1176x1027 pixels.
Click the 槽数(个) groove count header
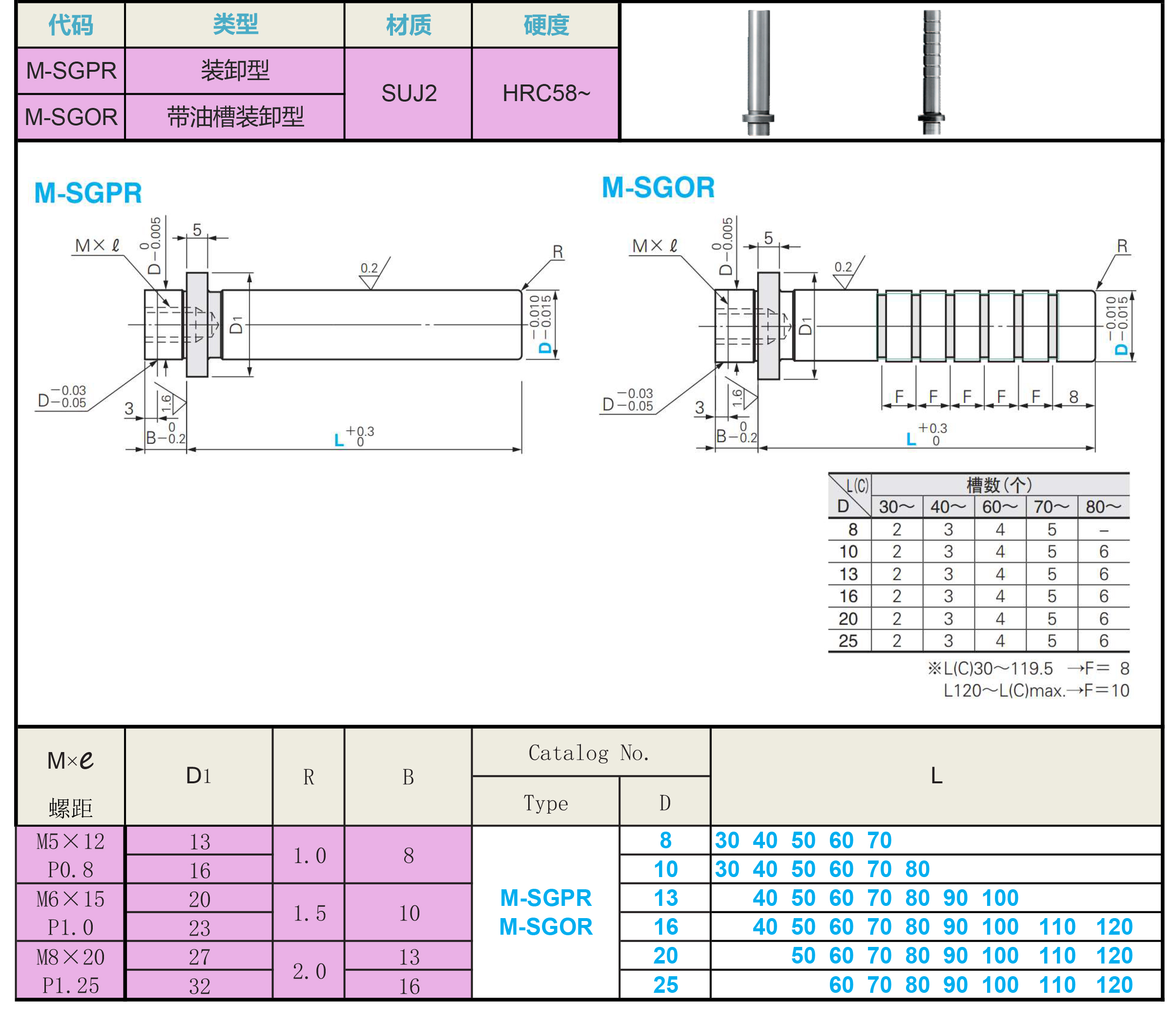(999, 485)
